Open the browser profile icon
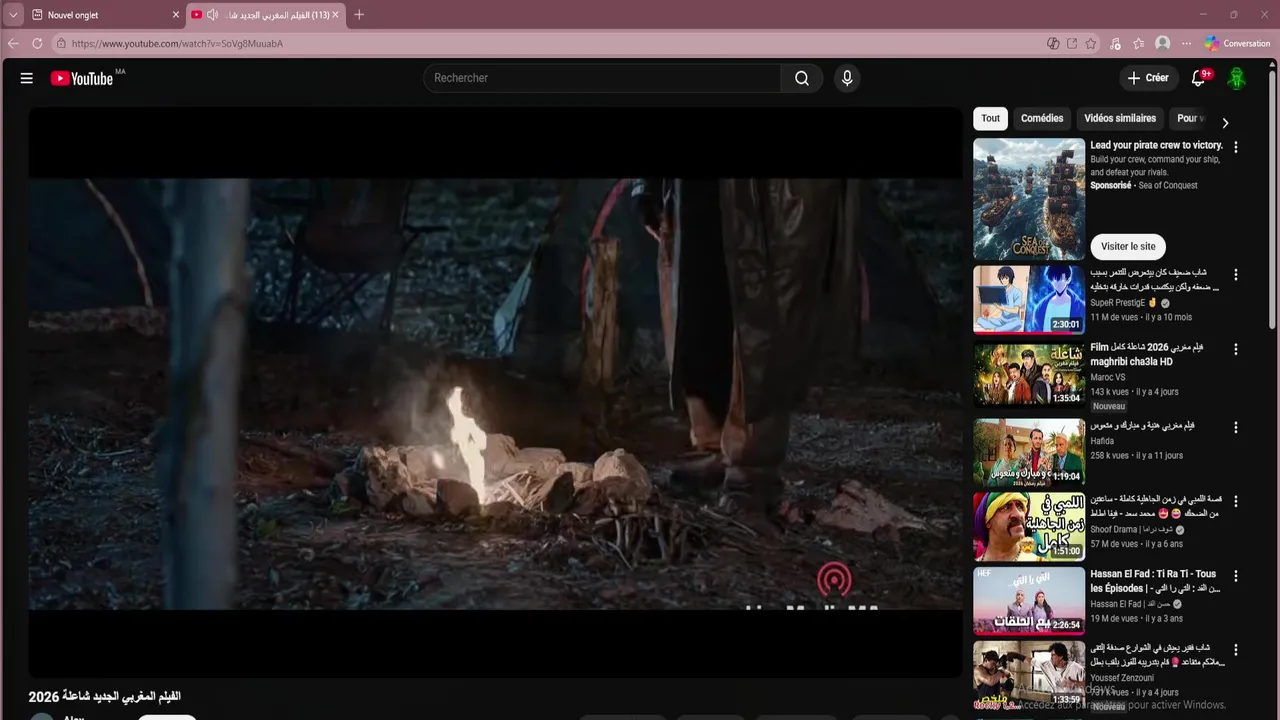1280x720 pixels. [1162, 43]
